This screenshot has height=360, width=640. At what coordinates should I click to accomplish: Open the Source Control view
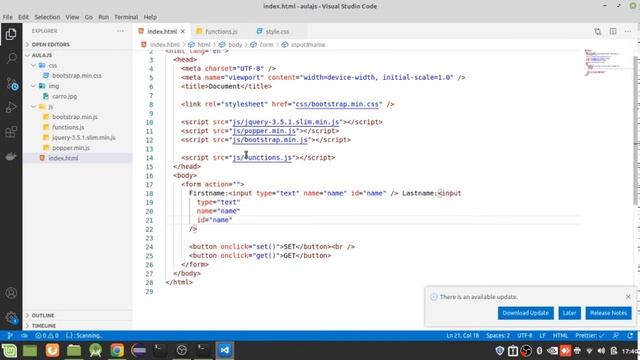(x=11, y=83)
